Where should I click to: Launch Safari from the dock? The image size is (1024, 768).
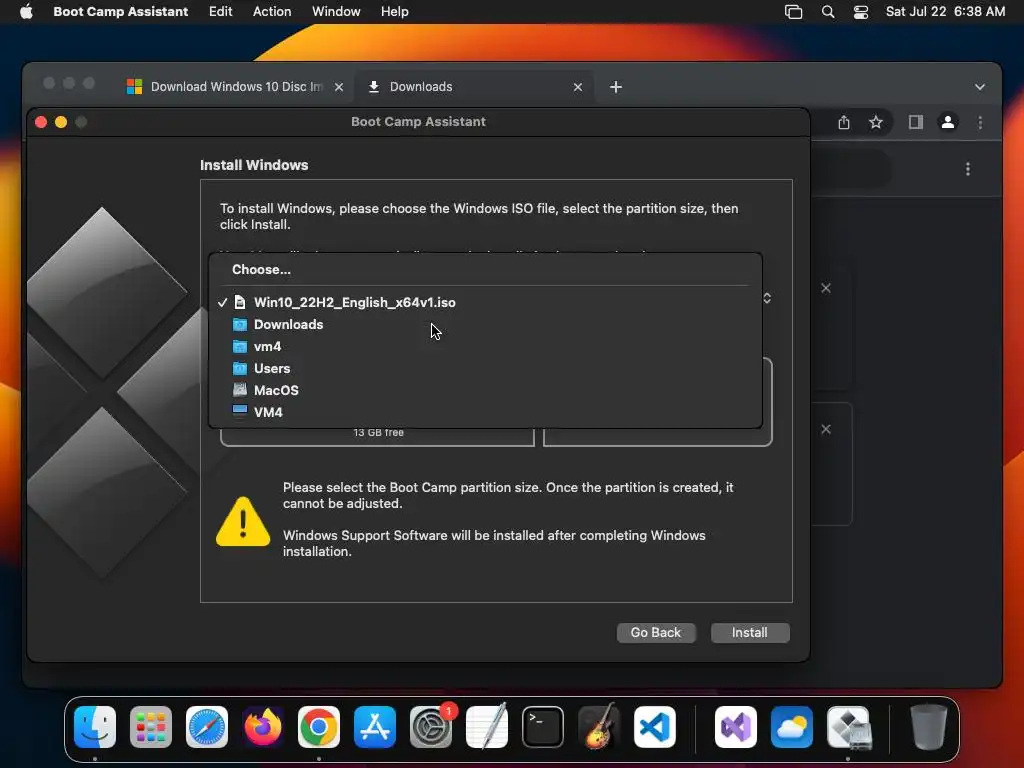[x=207, y=726]
